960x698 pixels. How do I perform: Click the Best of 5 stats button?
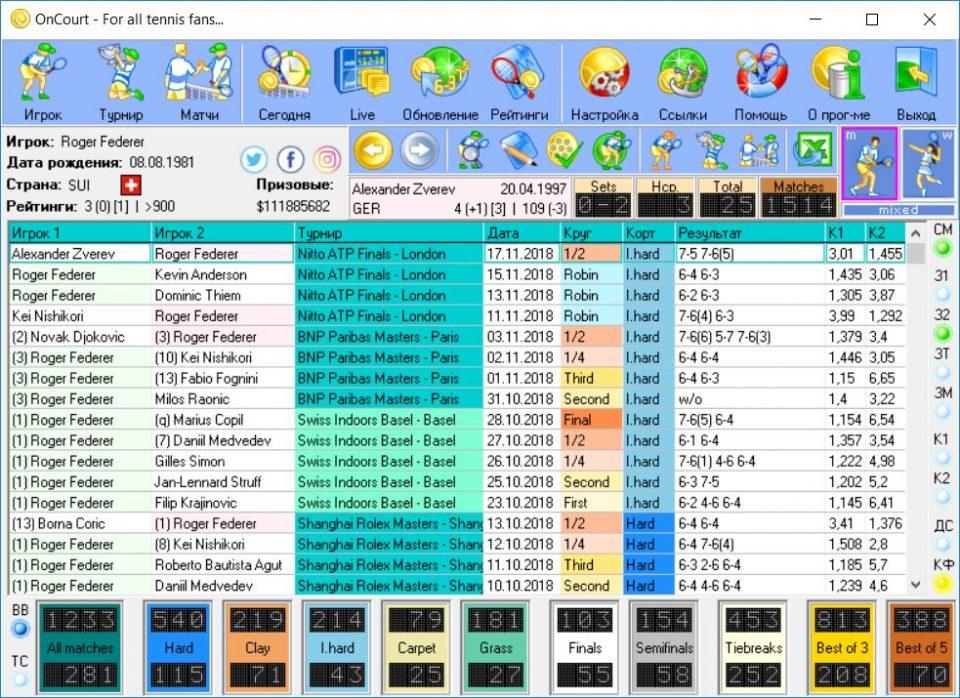pos(920,646)
